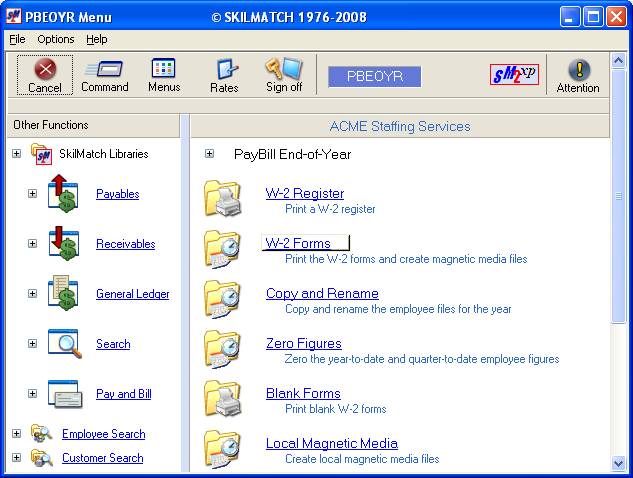This screenshot has height=478, width=633.
Task: Expand the Payables tree node
Action: (32, 194)
